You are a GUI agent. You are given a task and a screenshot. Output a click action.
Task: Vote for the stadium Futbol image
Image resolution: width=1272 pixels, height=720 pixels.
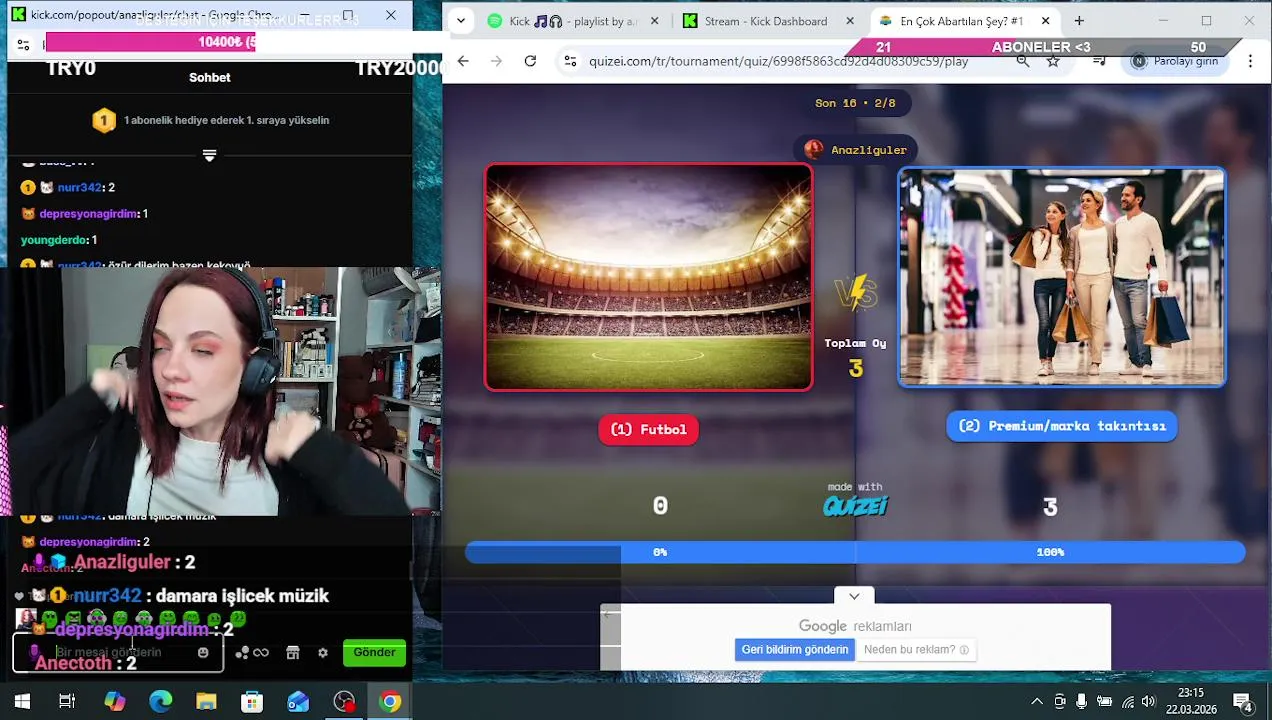click(x=649, y=277)
